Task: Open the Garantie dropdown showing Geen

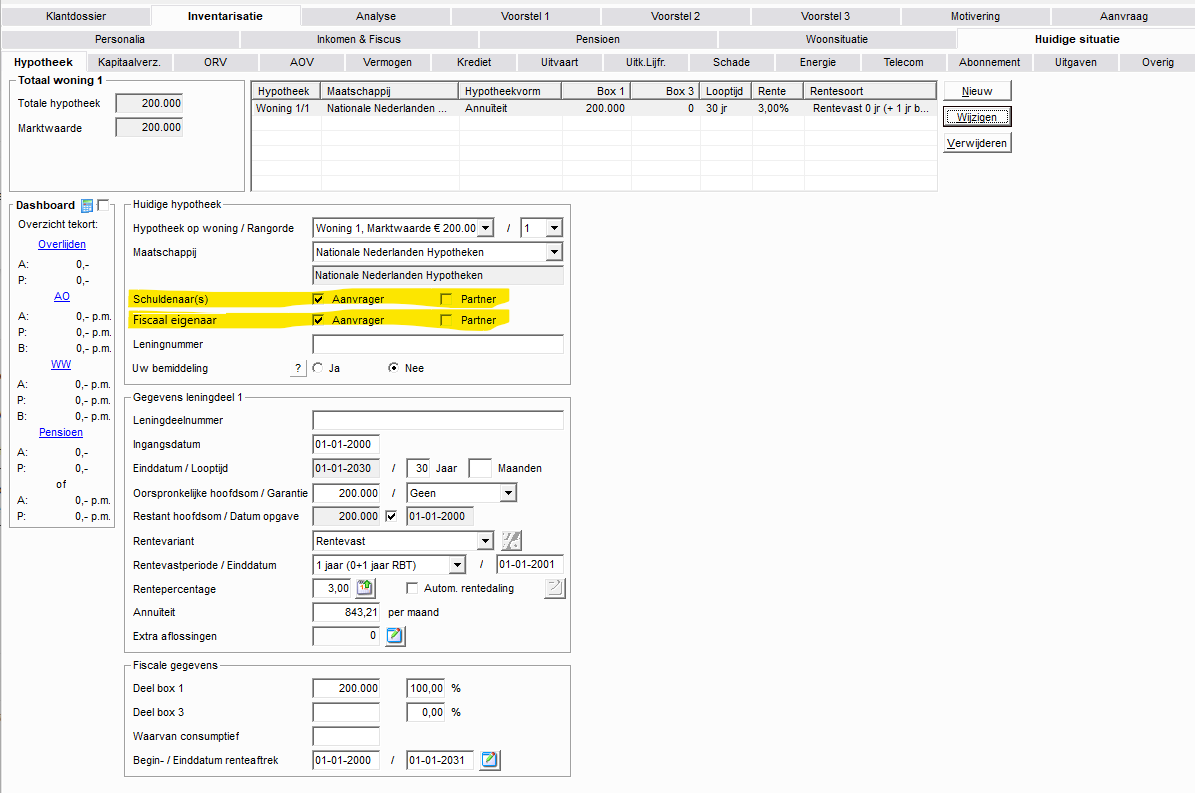Action: click(x=508, y=493)
